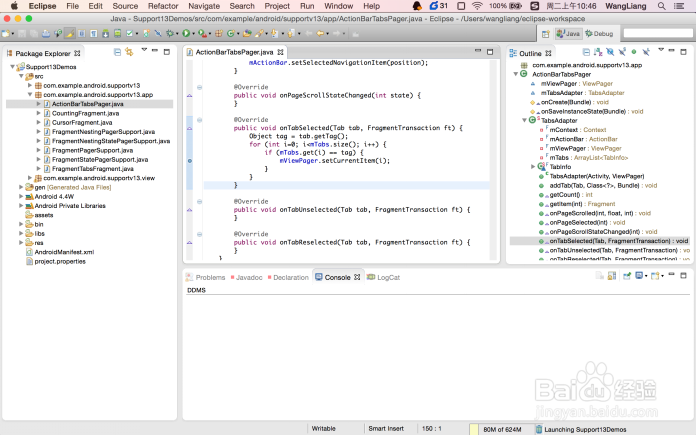Toggle Block Selection Mode in toolbar

click(x=81, y=33)
